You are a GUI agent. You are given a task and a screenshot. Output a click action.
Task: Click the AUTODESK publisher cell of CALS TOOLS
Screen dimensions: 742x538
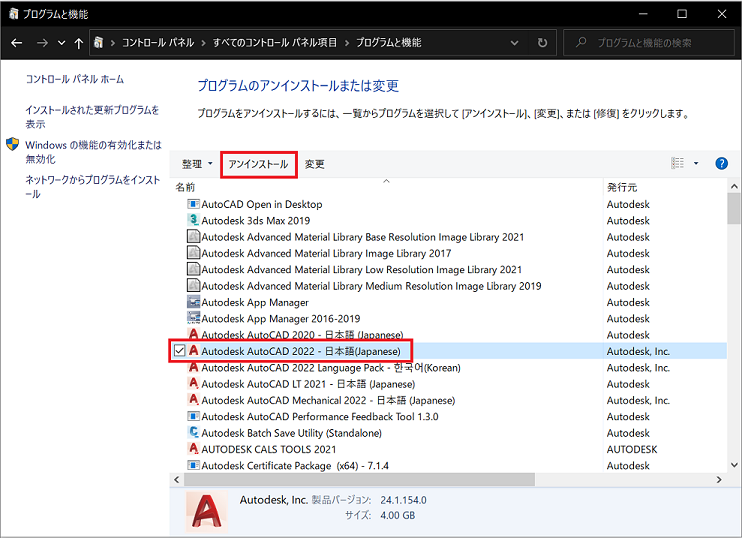pyautogui.click(x=632, y=449)
